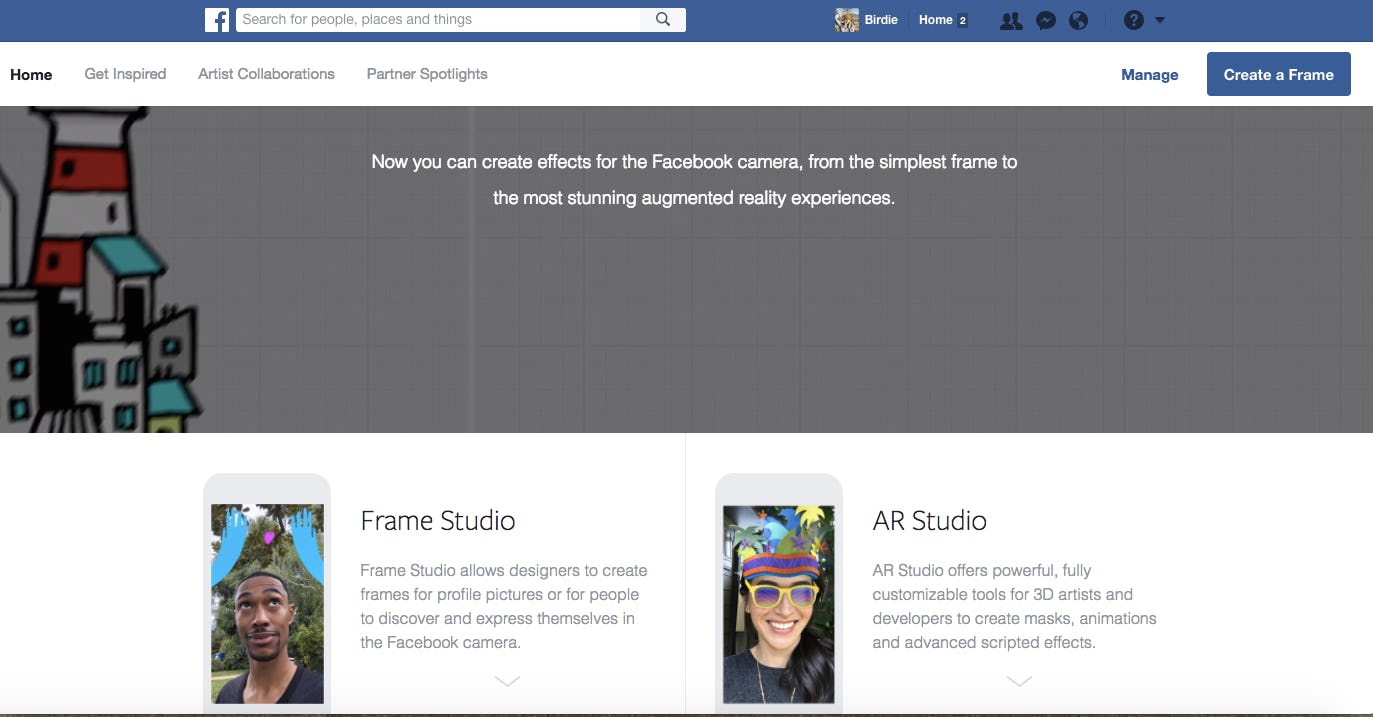1373x717 pixels.
Task: Open the Friend Requests icon
Action: [x=1011, y=20]
